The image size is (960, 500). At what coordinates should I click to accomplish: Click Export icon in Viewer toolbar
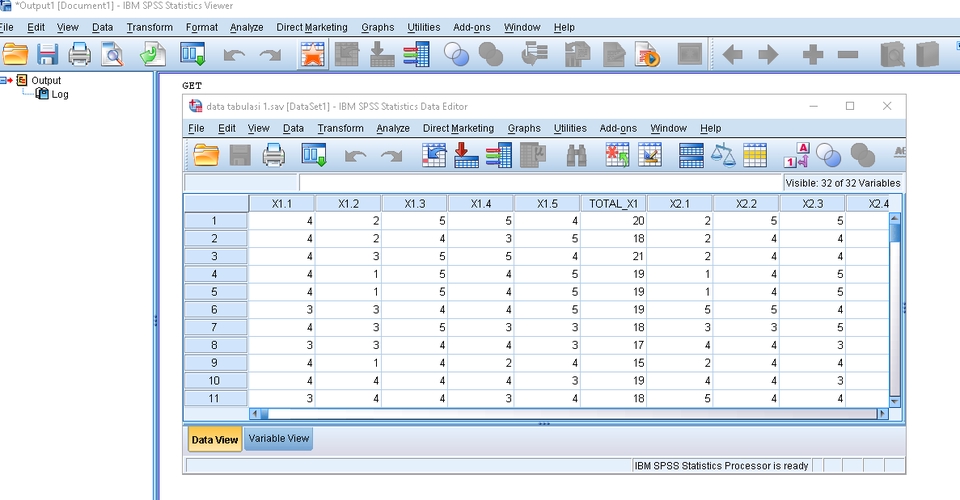(152, 54)
